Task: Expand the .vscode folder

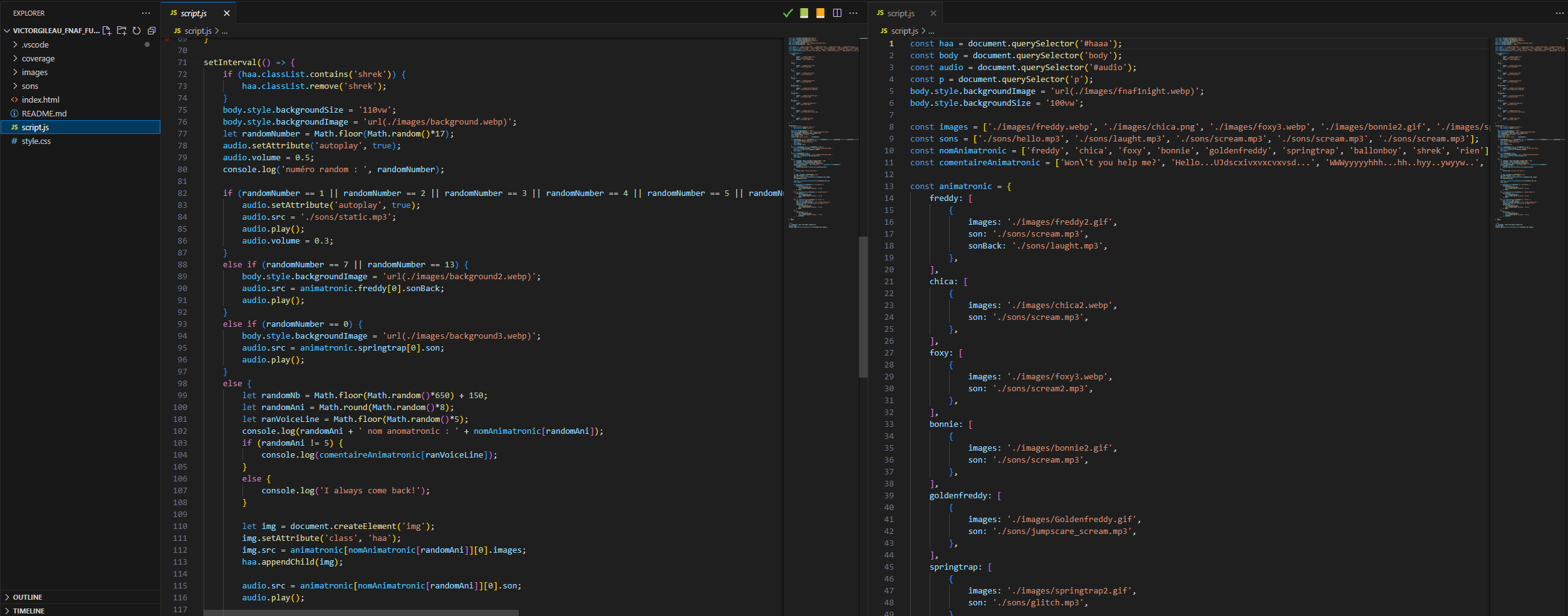Action: pos(80,44)
